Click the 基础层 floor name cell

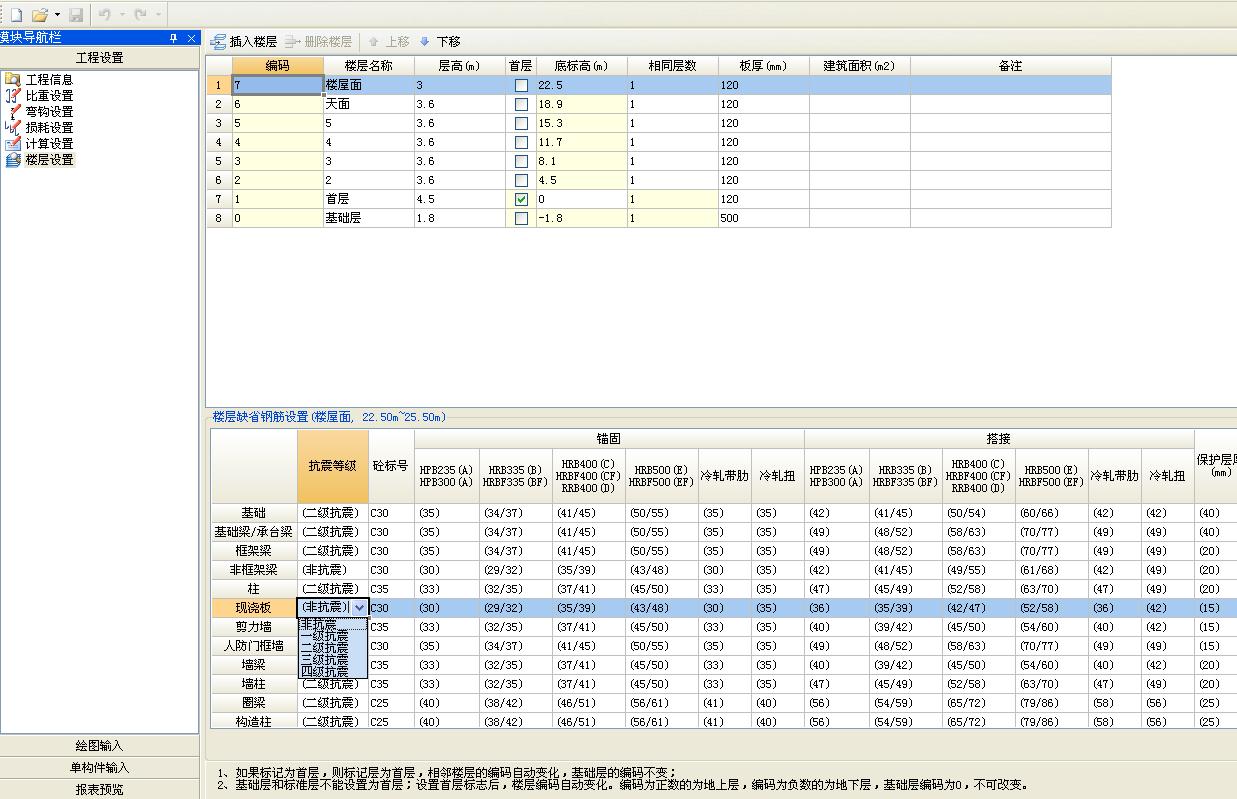(x=369, y=218)
